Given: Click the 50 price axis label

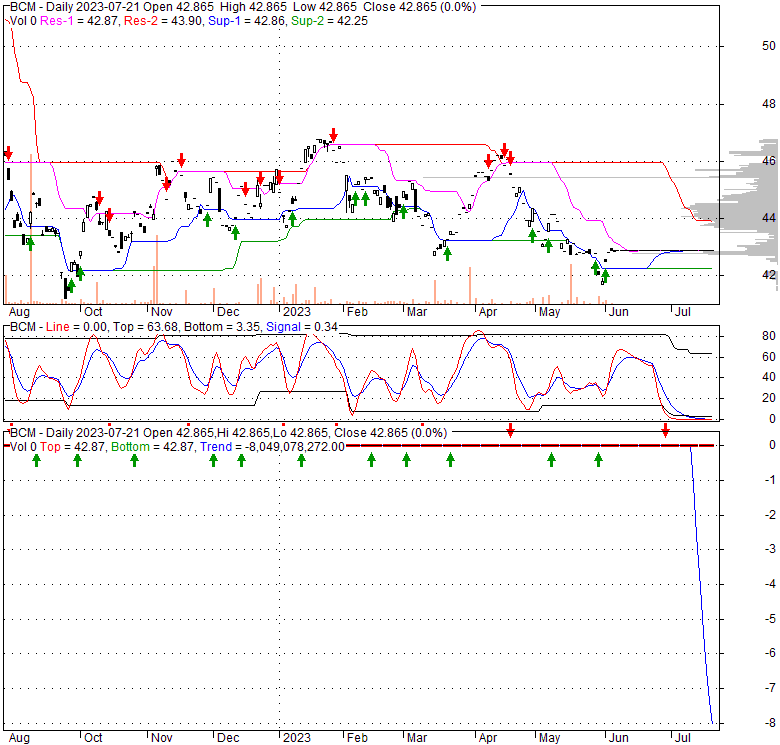Looking at the screenshot, I should point(769,46).
